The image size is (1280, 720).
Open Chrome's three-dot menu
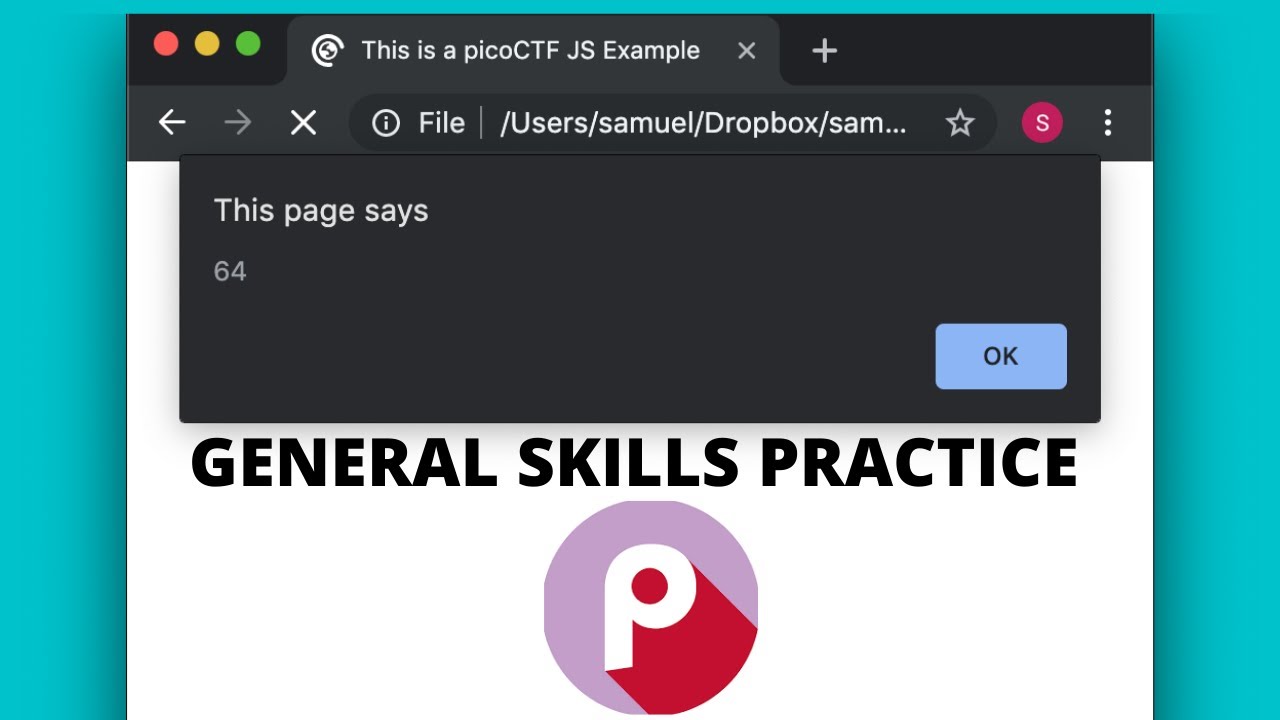point(1107,123)
